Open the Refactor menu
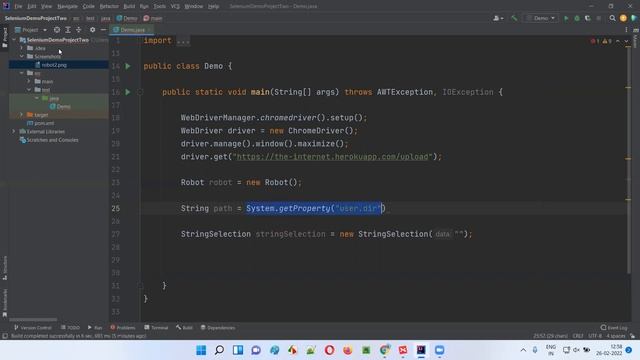 109,6
